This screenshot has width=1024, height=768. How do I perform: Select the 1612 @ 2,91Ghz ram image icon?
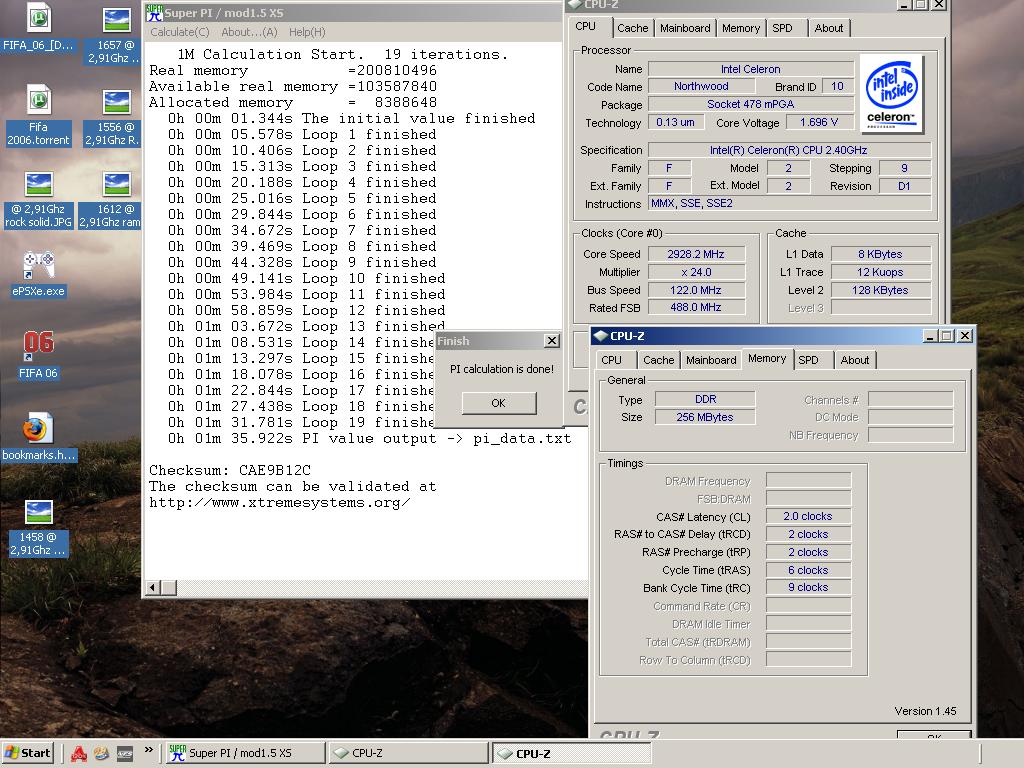[x=117, y=187]
